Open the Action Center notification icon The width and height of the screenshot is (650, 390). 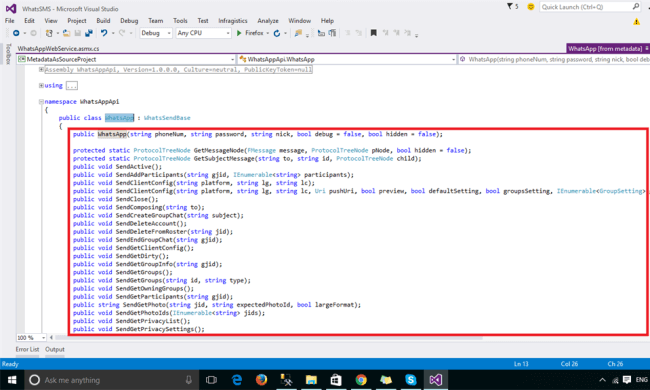coord(627,380)
